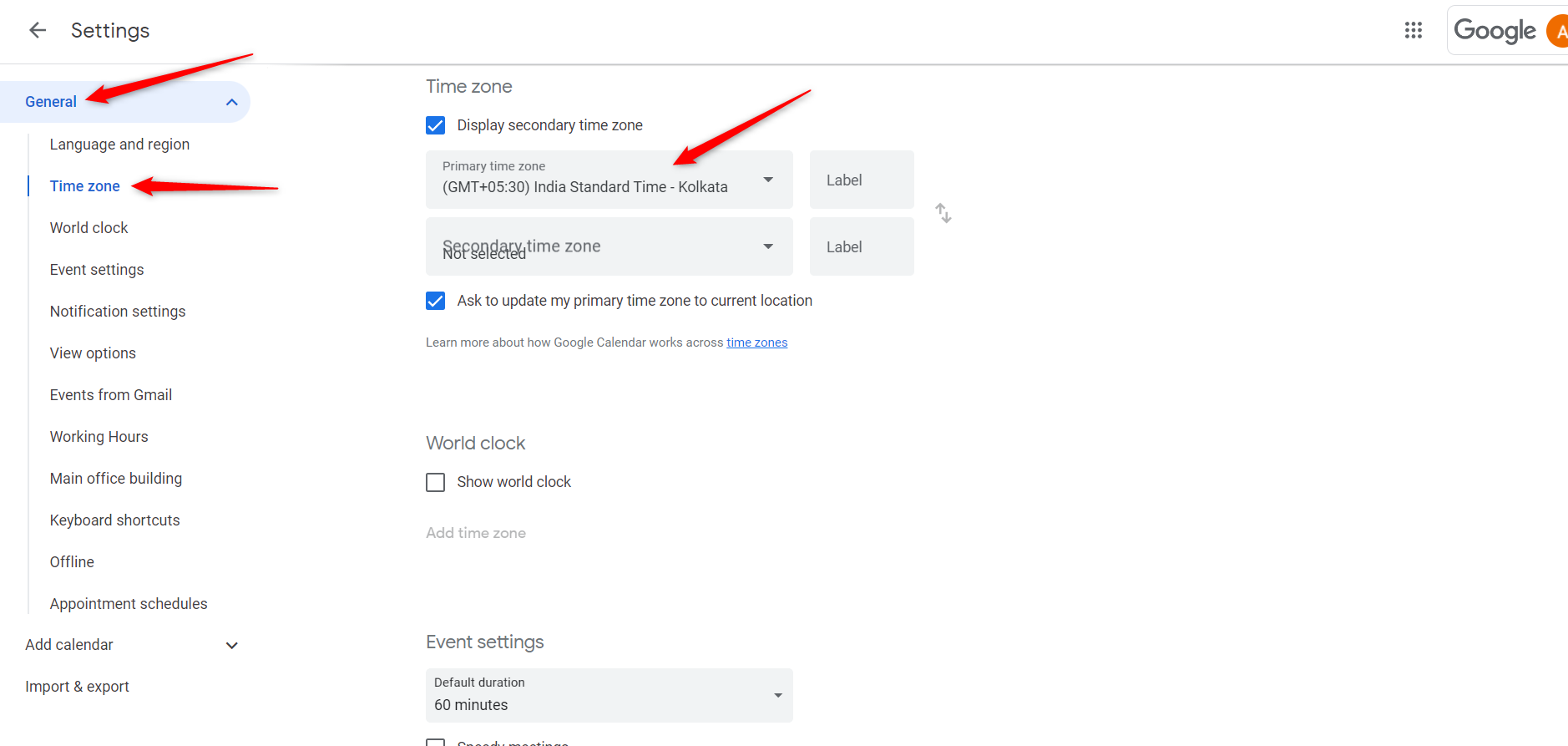Select Working Hours in sidebar

tap(99, 437)
